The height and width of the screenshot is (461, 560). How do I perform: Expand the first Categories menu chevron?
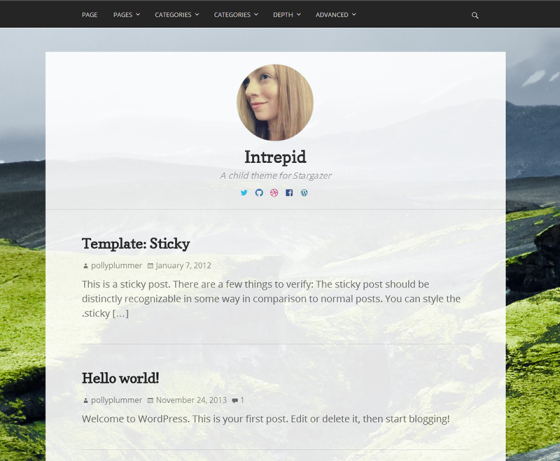pyautogui.click(x=197, y=15)
